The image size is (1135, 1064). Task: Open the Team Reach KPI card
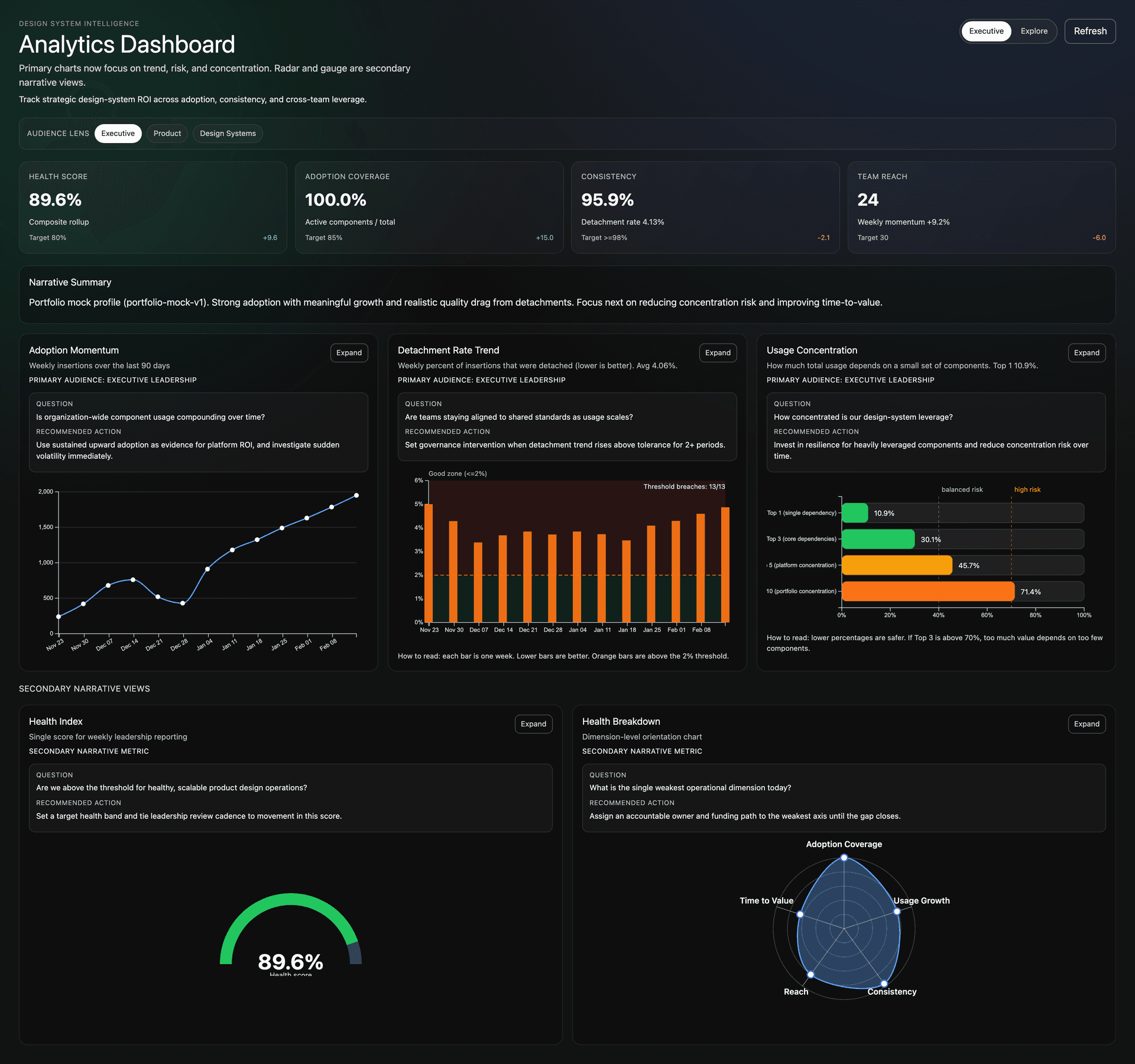981,206
